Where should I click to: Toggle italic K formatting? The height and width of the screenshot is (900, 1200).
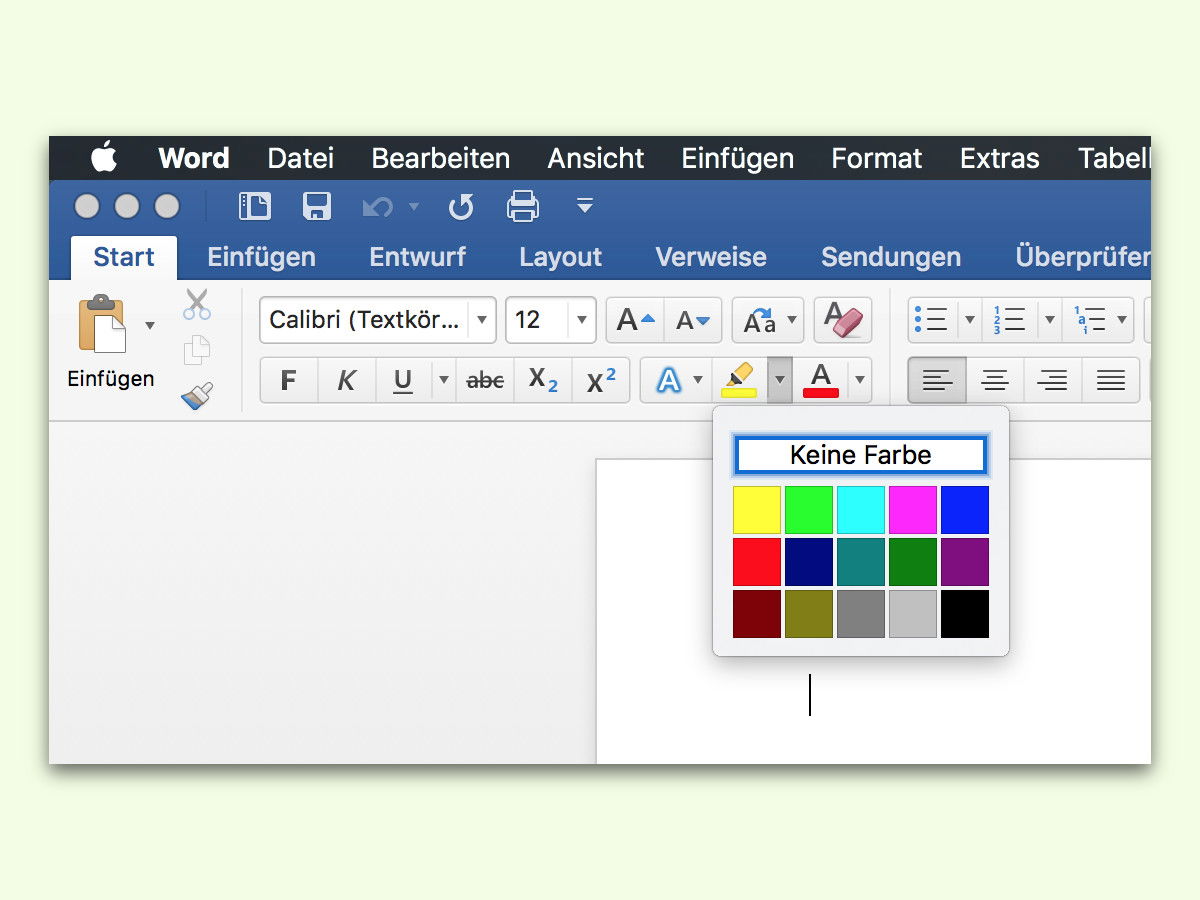point(347,380)
